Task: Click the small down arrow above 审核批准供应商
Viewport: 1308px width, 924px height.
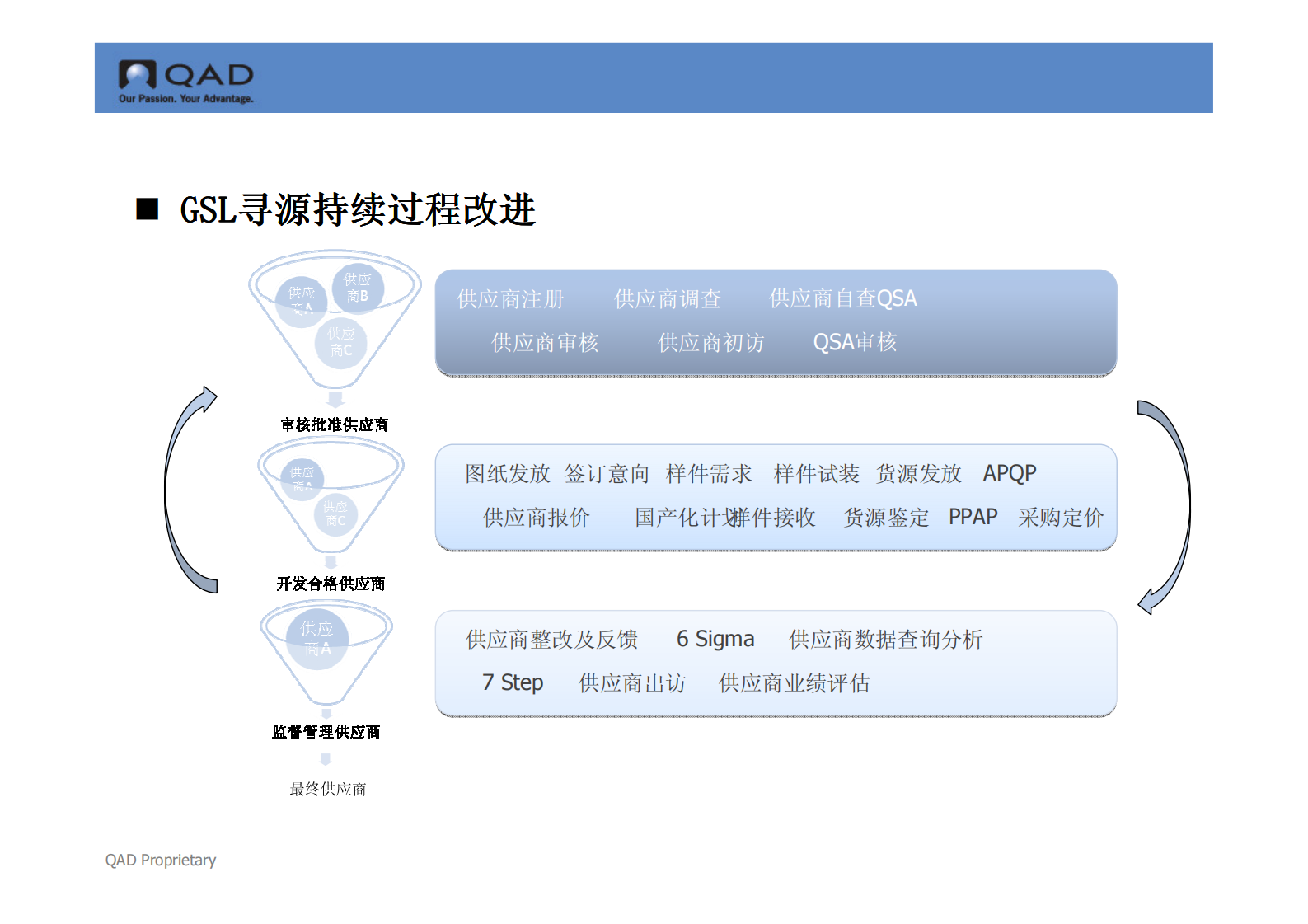Action: 335,400
